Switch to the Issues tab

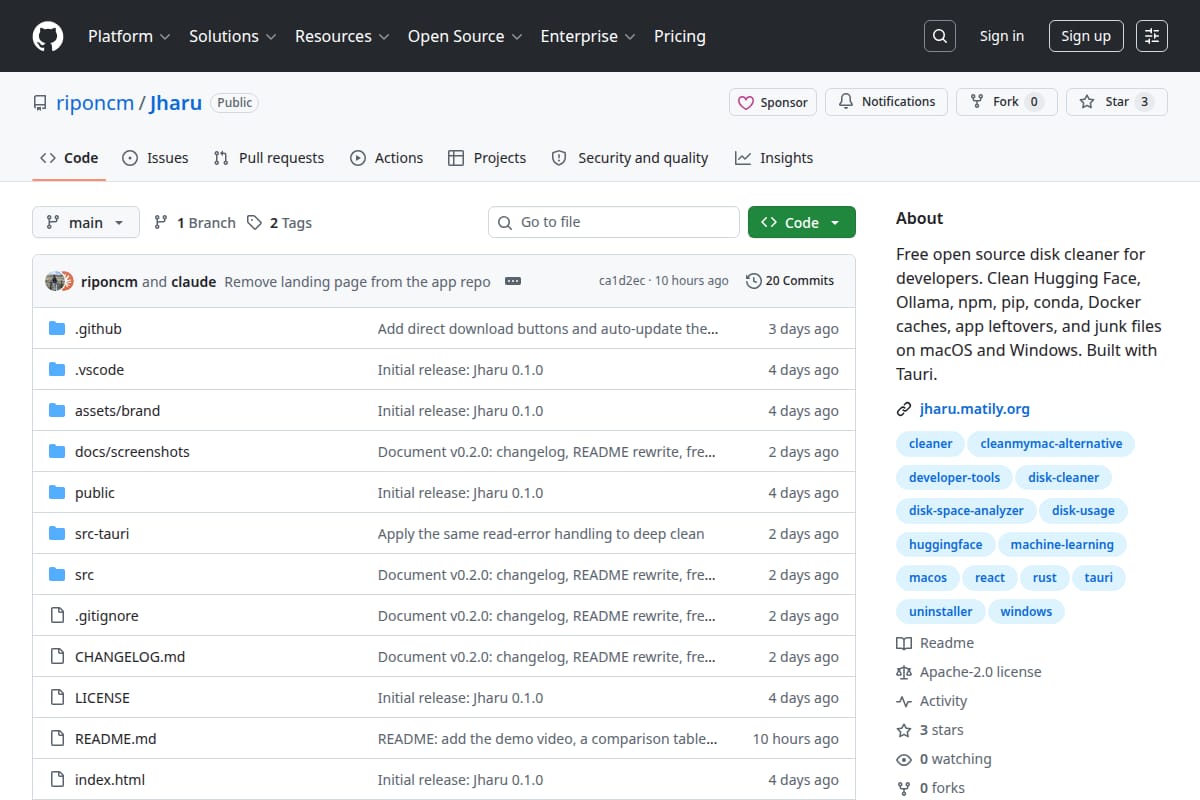[x=155, y=158]
